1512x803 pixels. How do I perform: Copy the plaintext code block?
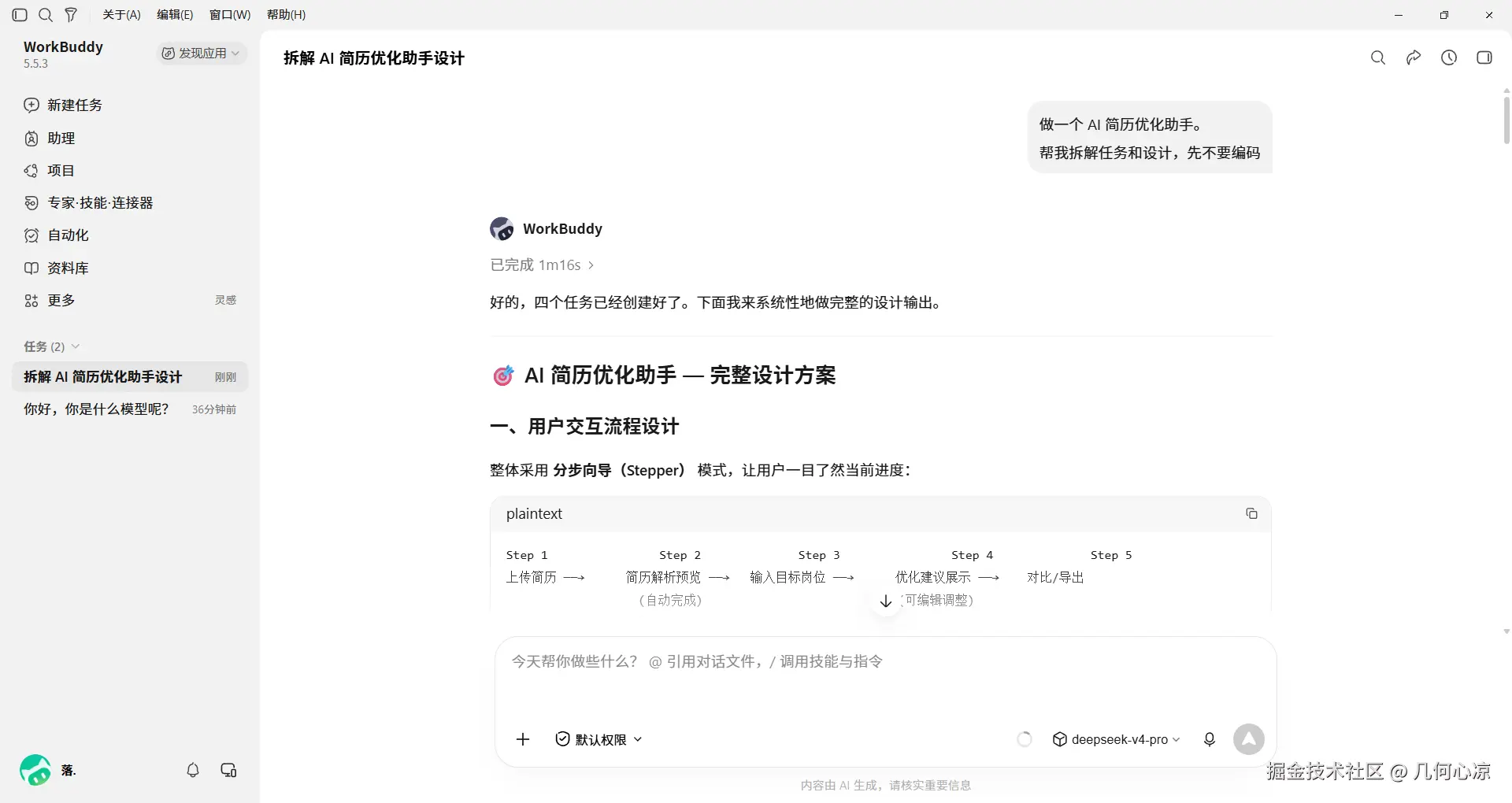point(1251,513)
